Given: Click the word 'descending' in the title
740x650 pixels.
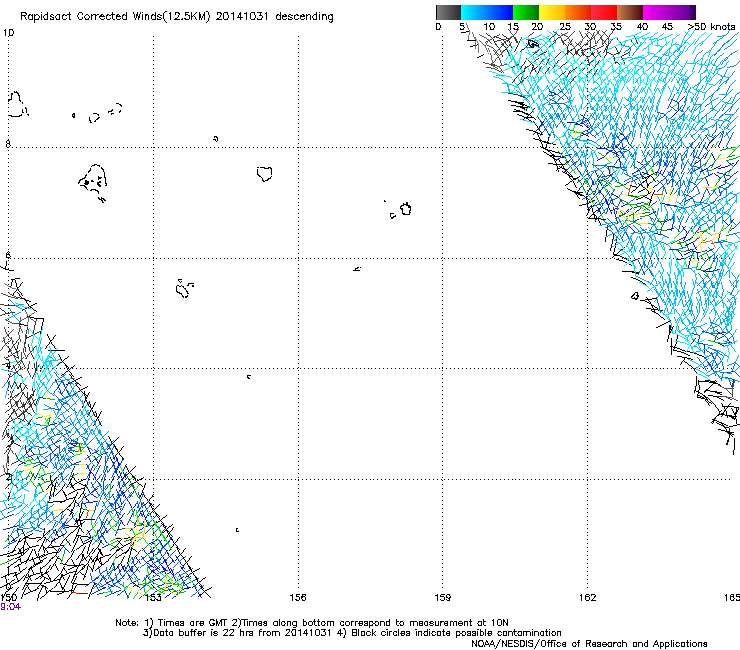Looking at the screenshot, I should click(304, 17).
